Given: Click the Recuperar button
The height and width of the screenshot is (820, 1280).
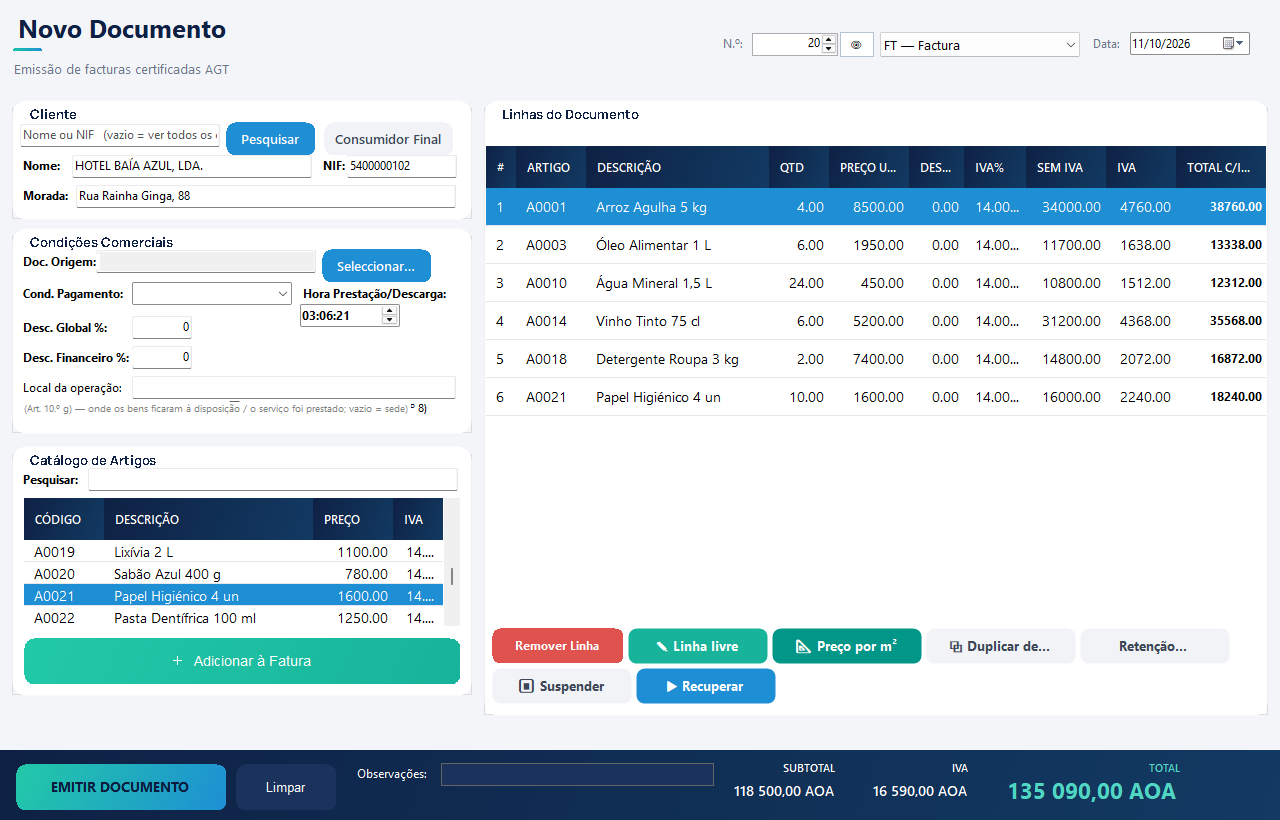Looking at the screenshot, I should (x=705, y=687).
